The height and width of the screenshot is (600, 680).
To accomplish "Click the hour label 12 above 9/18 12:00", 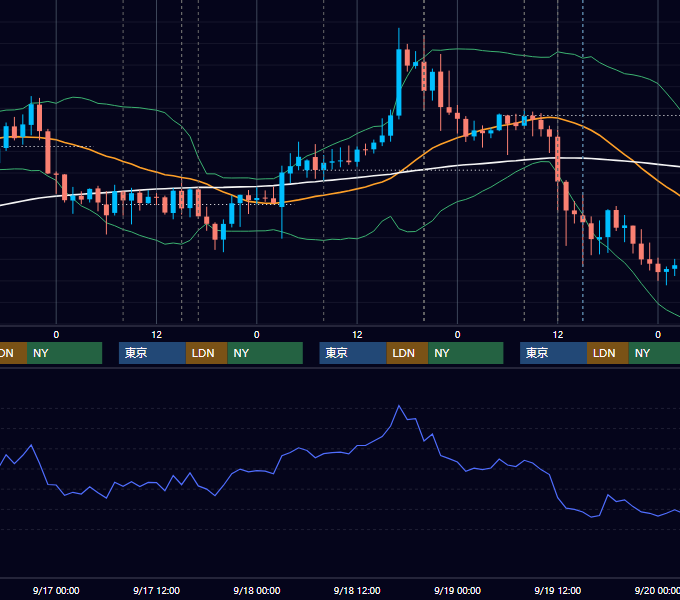I will [357, 335].
